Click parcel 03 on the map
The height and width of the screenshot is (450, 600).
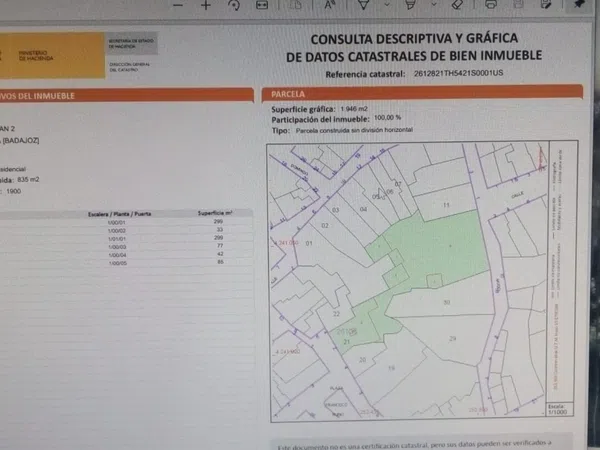pyautogui.click(x=335, y=210)
